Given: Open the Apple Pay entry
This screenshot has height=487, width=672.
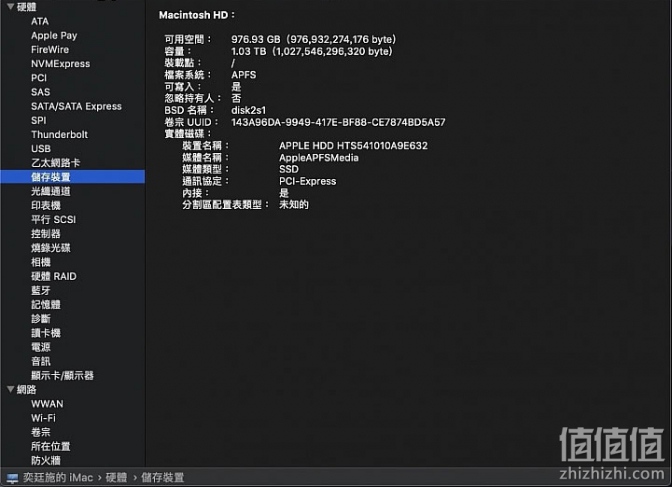Looking at the screenshot, I should [x=54, y=36].
